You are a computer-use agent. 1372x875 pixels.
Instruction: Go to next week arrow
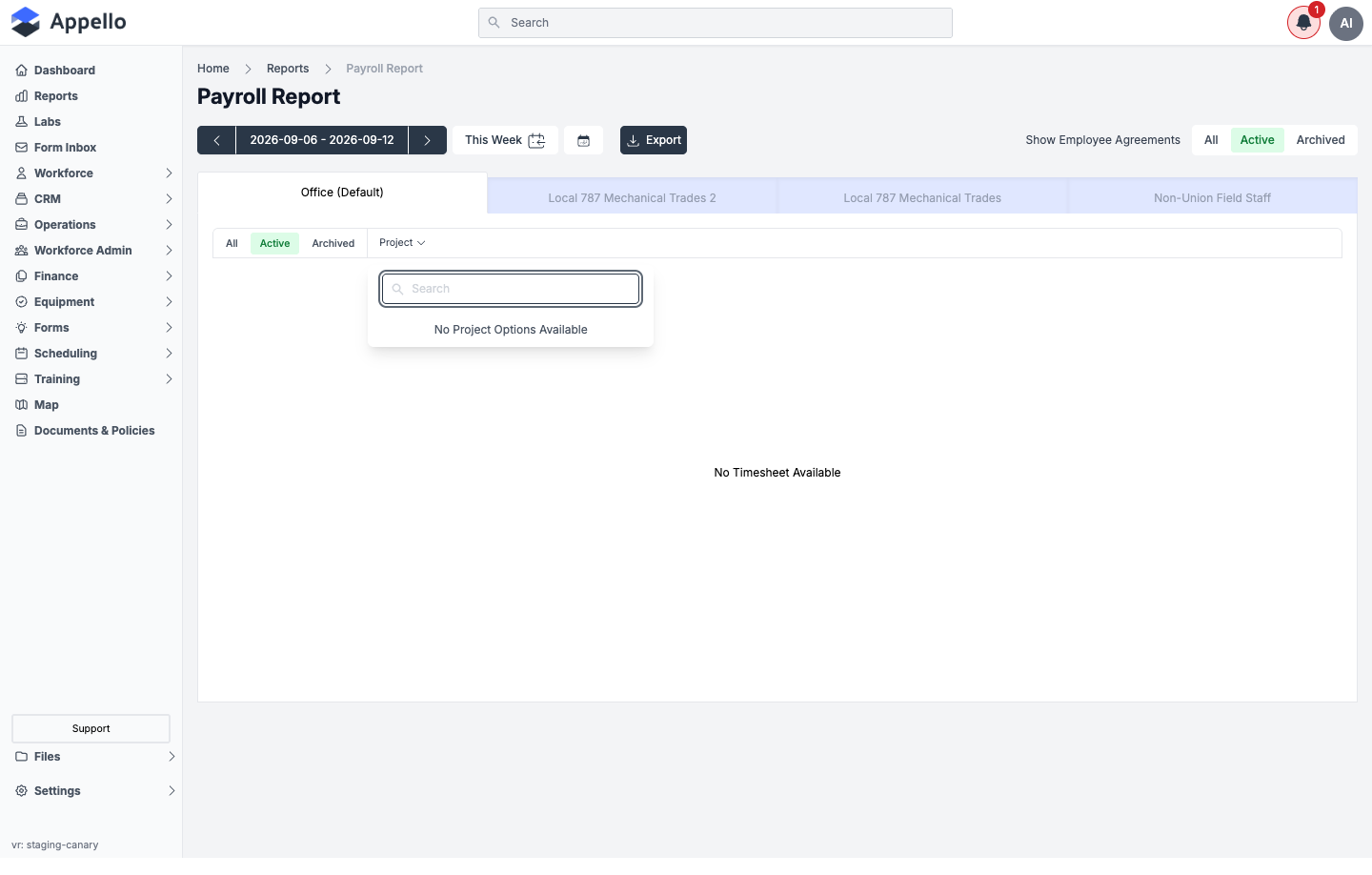(428, 140)
